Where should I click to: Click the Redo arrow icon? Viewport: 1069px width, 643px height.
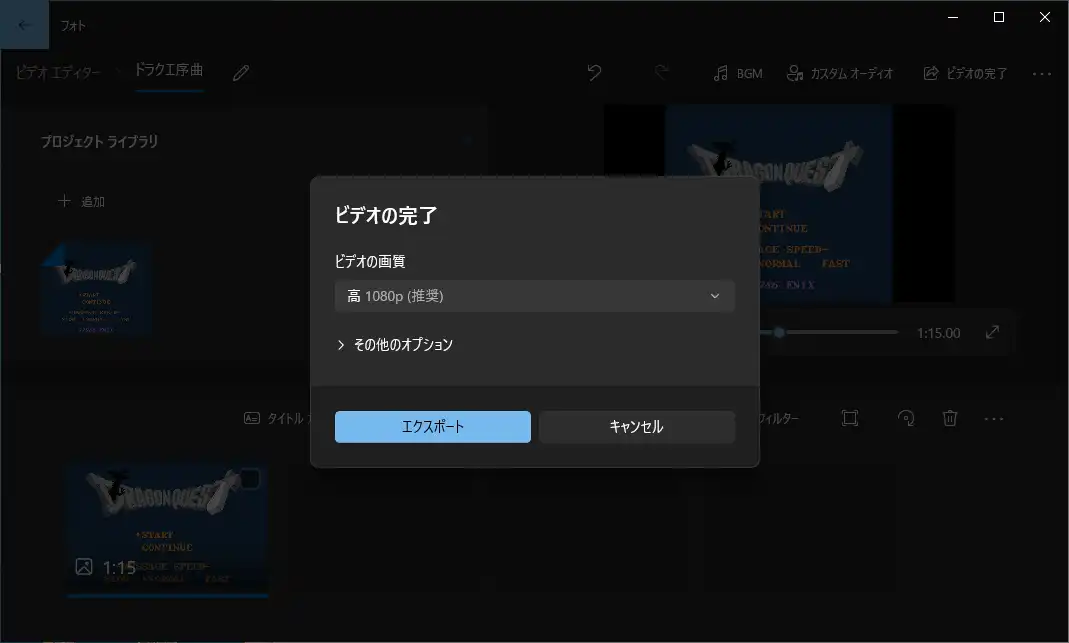tap(661, 73)
